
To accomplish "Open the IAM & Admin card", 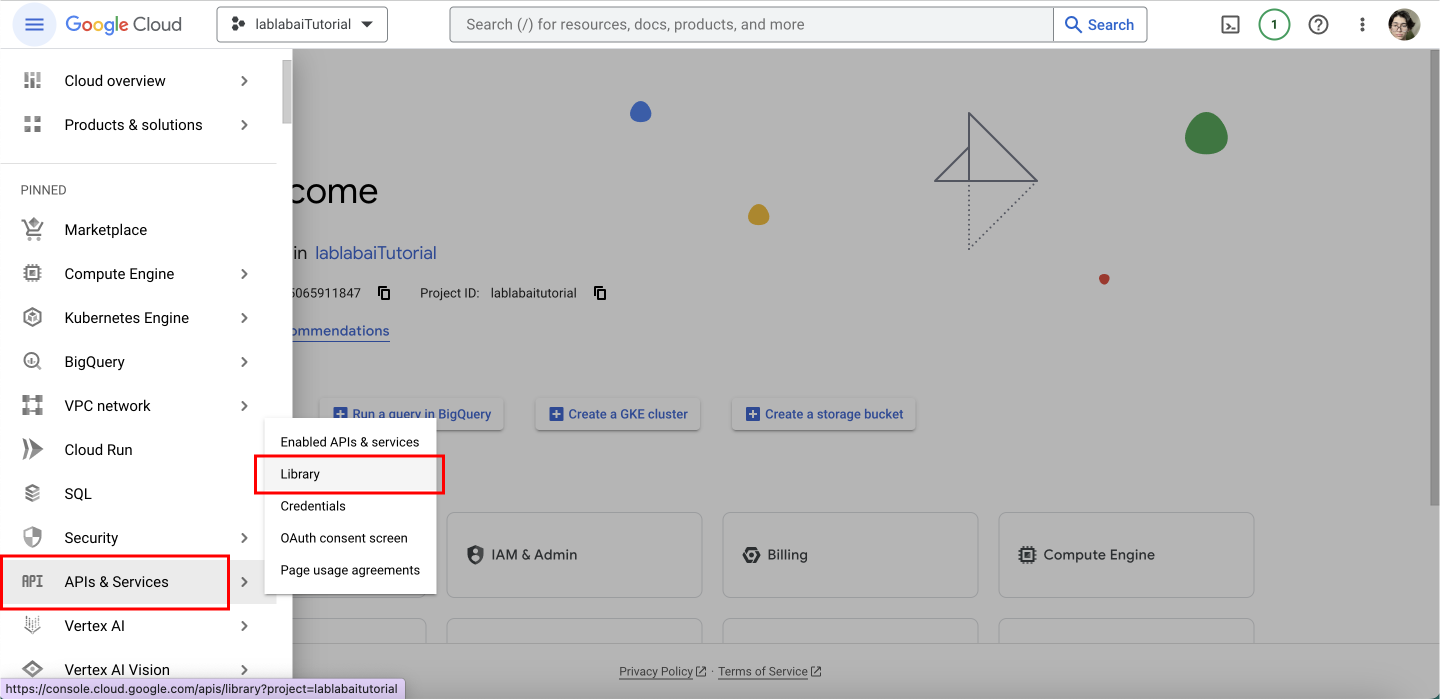I will [574, 555].
